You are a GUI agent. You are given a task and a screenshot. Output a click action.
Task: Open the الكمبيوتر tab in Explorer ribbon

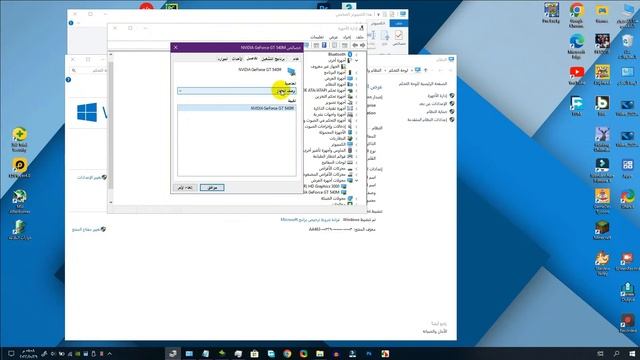point(378,23)
